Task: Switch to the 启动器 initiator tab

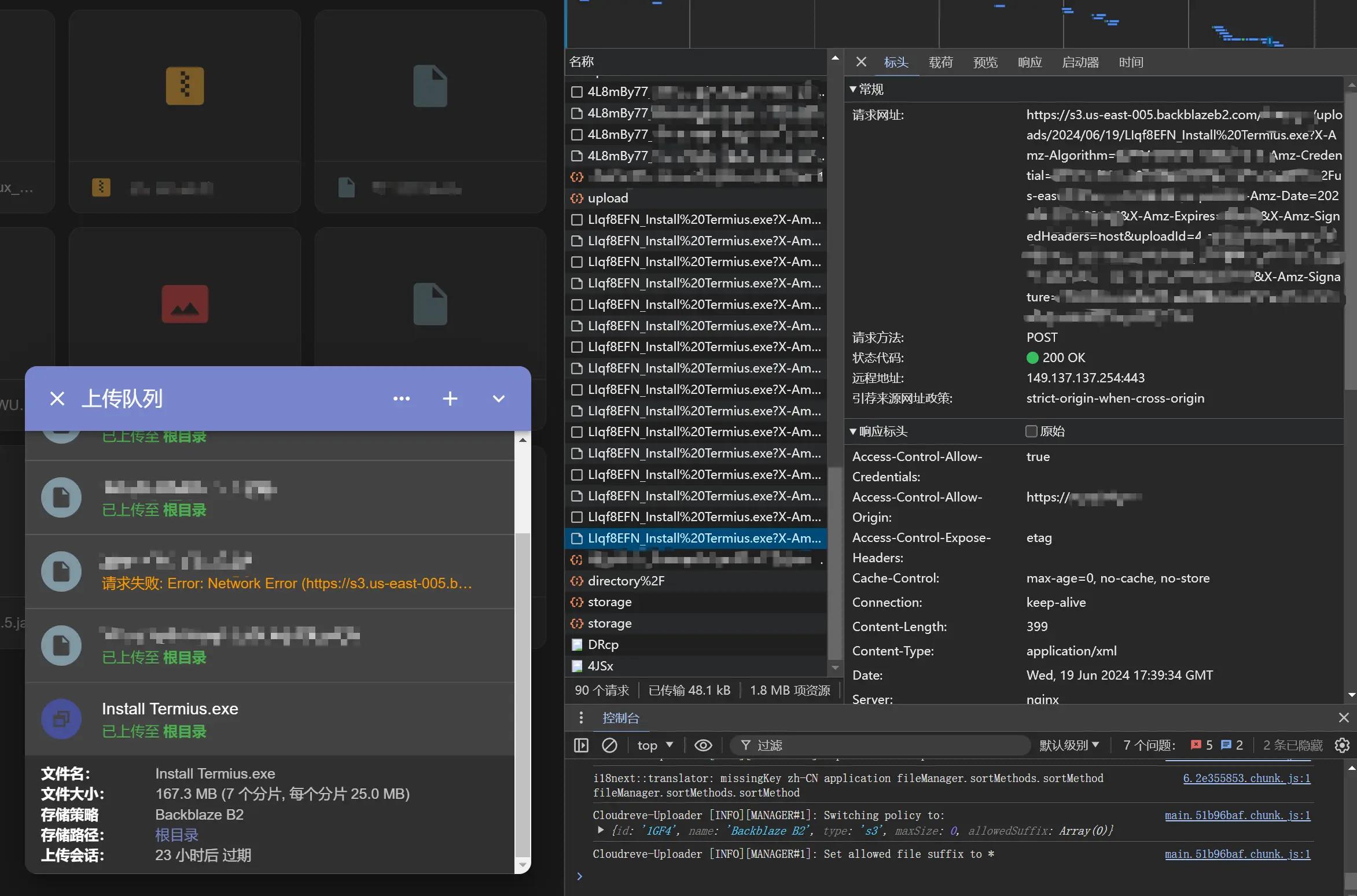Action: coord(1080,62)
